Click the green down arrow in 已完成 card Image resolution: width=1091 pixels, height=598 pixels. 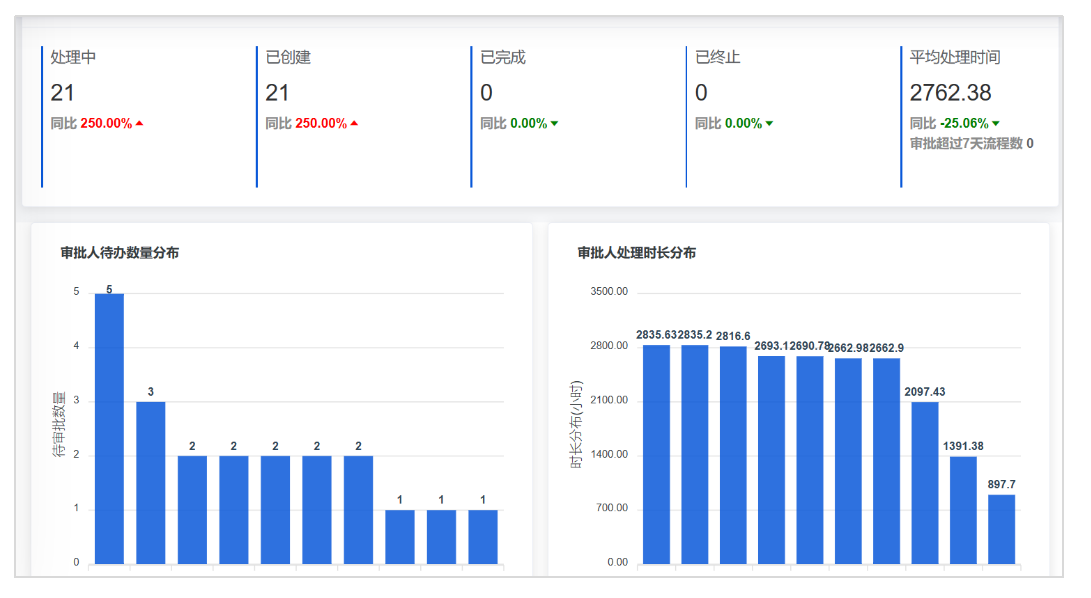click(555, 124)
